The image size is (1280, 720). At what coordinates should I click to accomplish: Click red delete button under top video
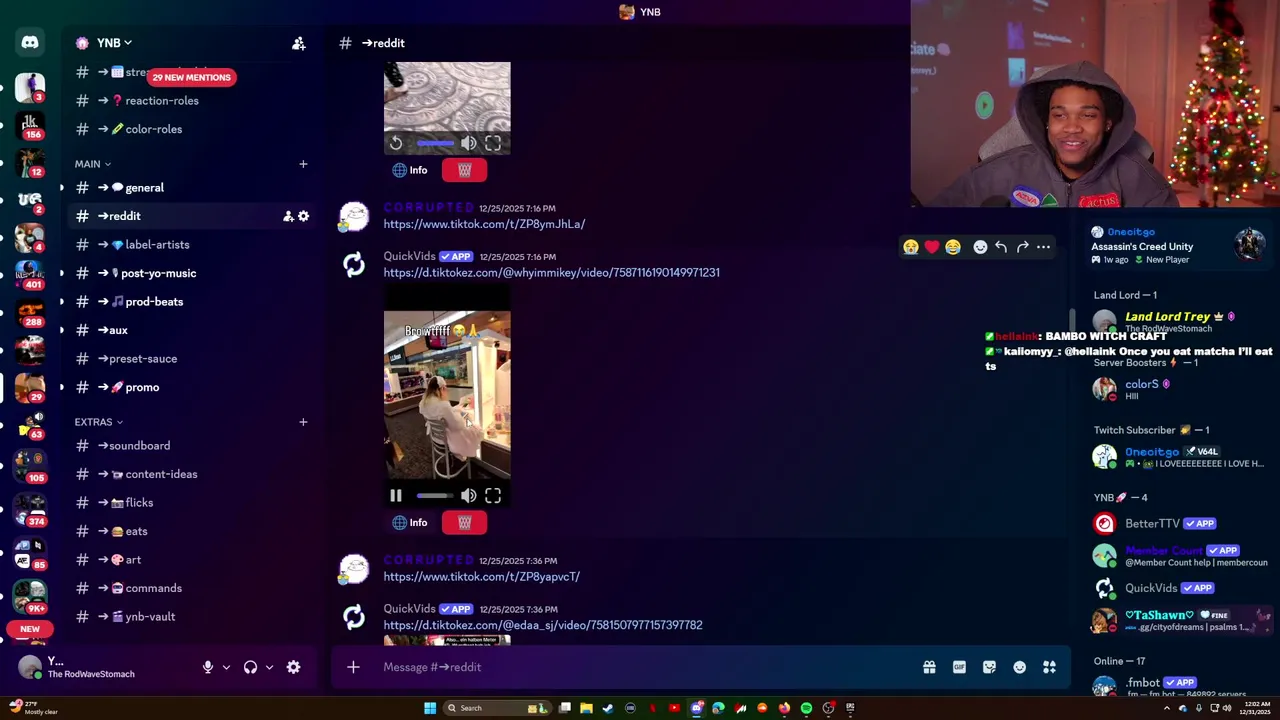(464, 170)
